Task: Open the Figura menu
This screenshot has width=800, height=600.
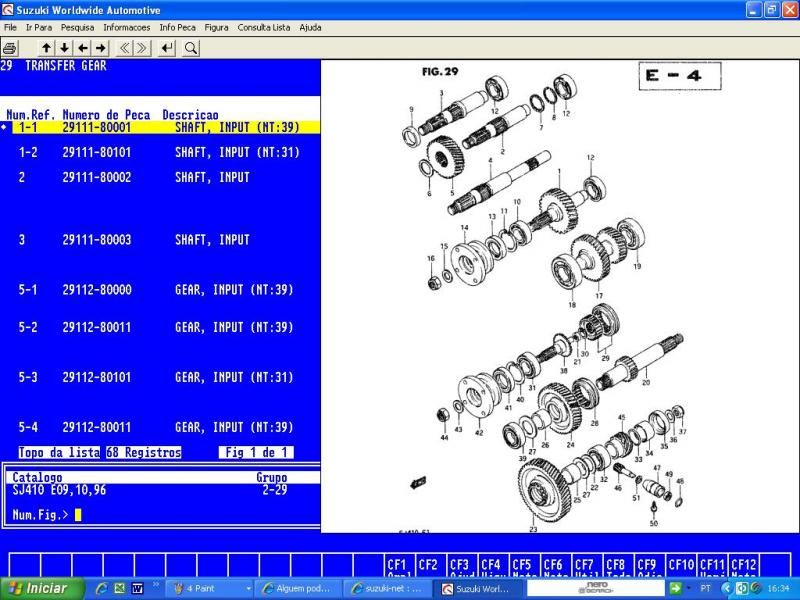Action: tap(216, 28)
